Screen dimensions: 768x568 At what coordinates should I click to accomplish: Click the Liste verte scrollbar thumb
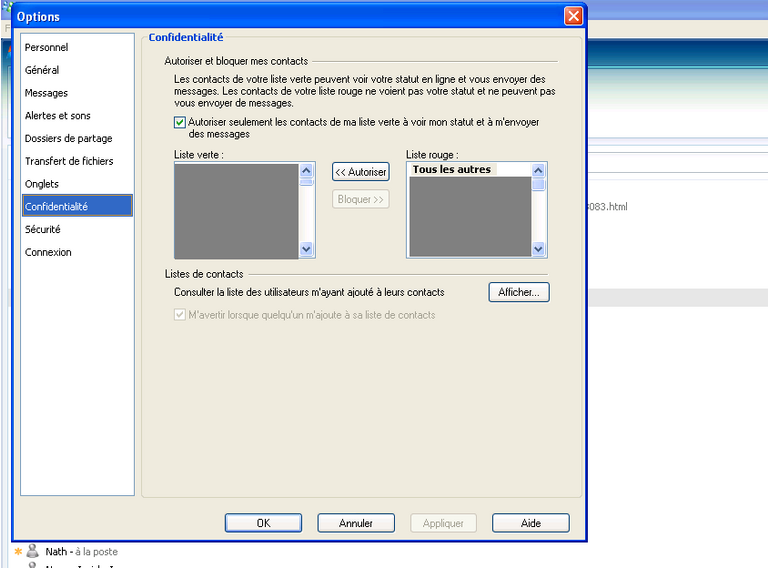(x=307, y=182)
